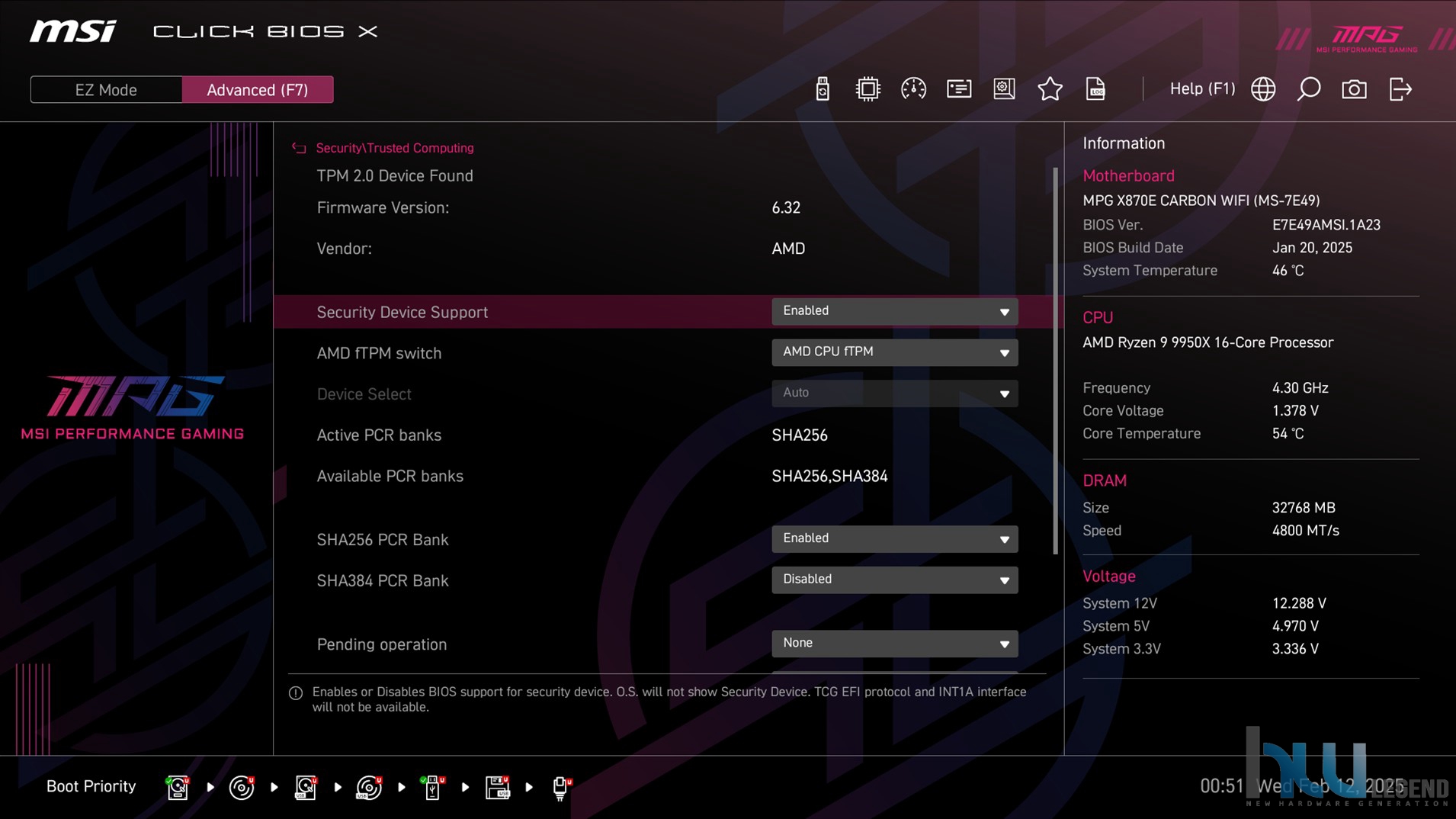Click System 12V value 12.288 V

pos(1299,603)
